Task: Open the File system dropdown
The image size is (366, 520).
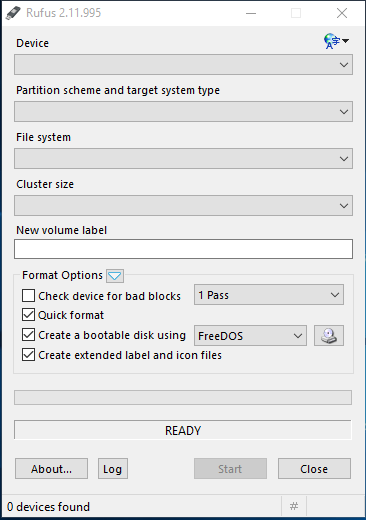Action: coord(183,159)
